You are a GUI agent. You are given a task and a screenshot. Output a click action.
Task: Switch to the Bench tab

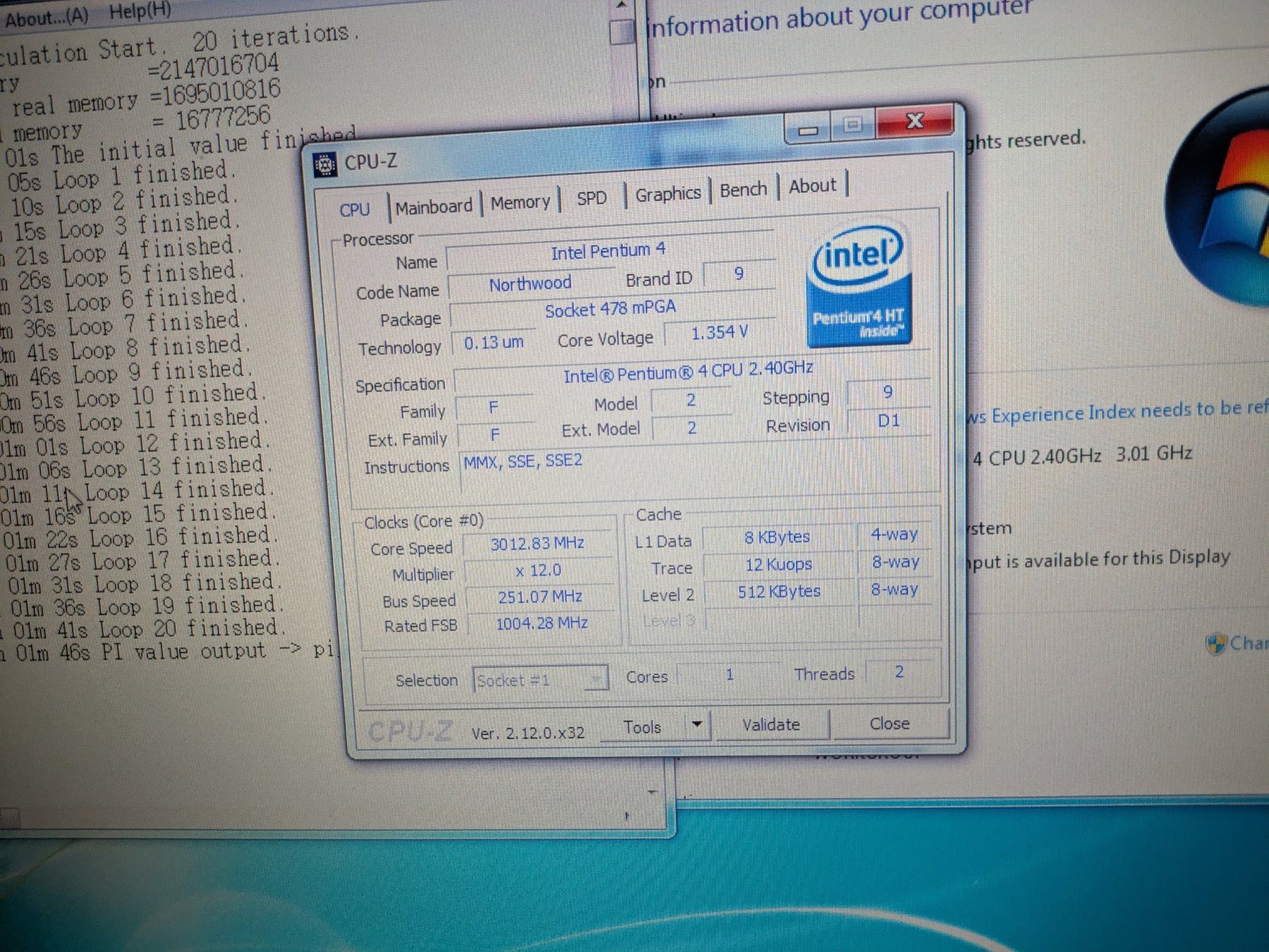coord(743,190)
